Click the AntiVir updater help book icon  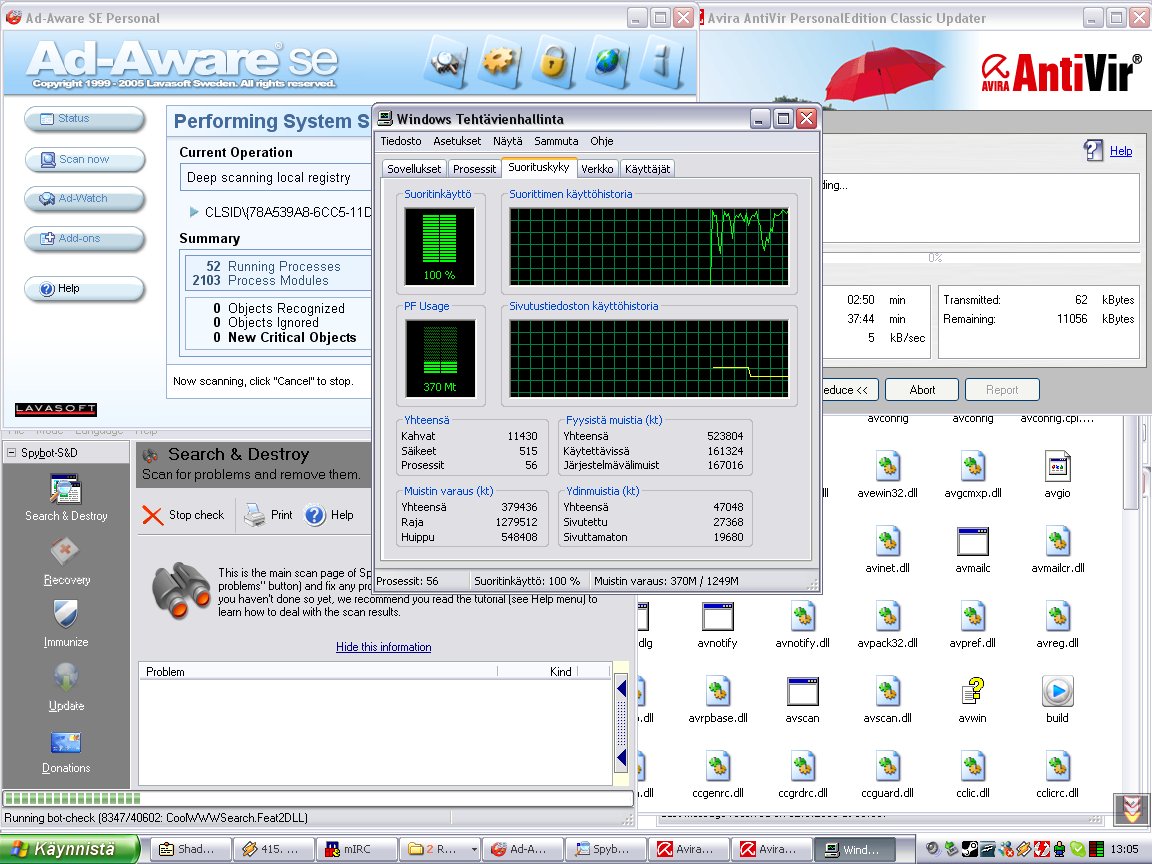tap(1093, 150)
